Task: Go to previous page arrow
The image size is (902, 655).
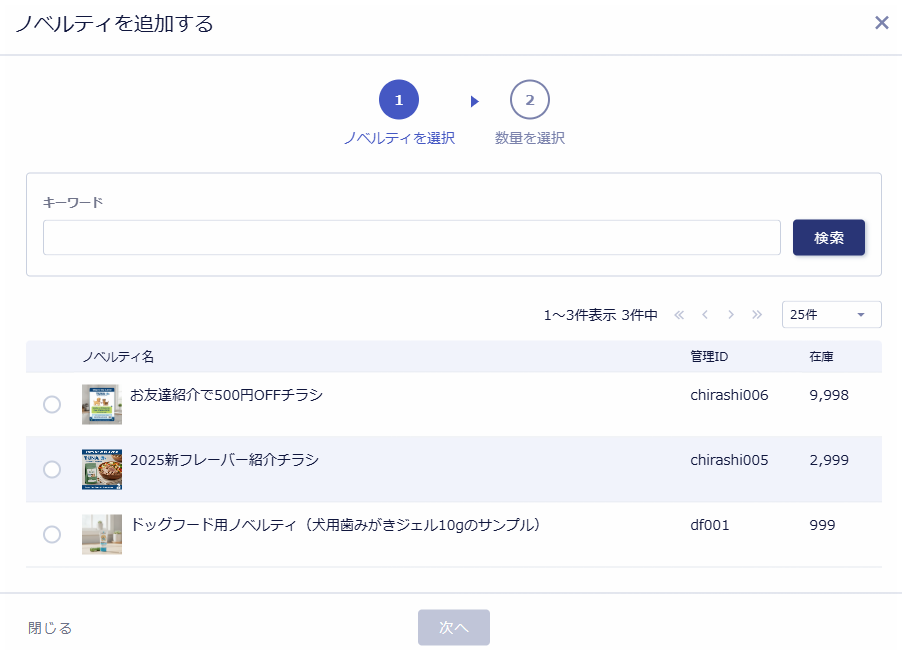Action: 705,315
